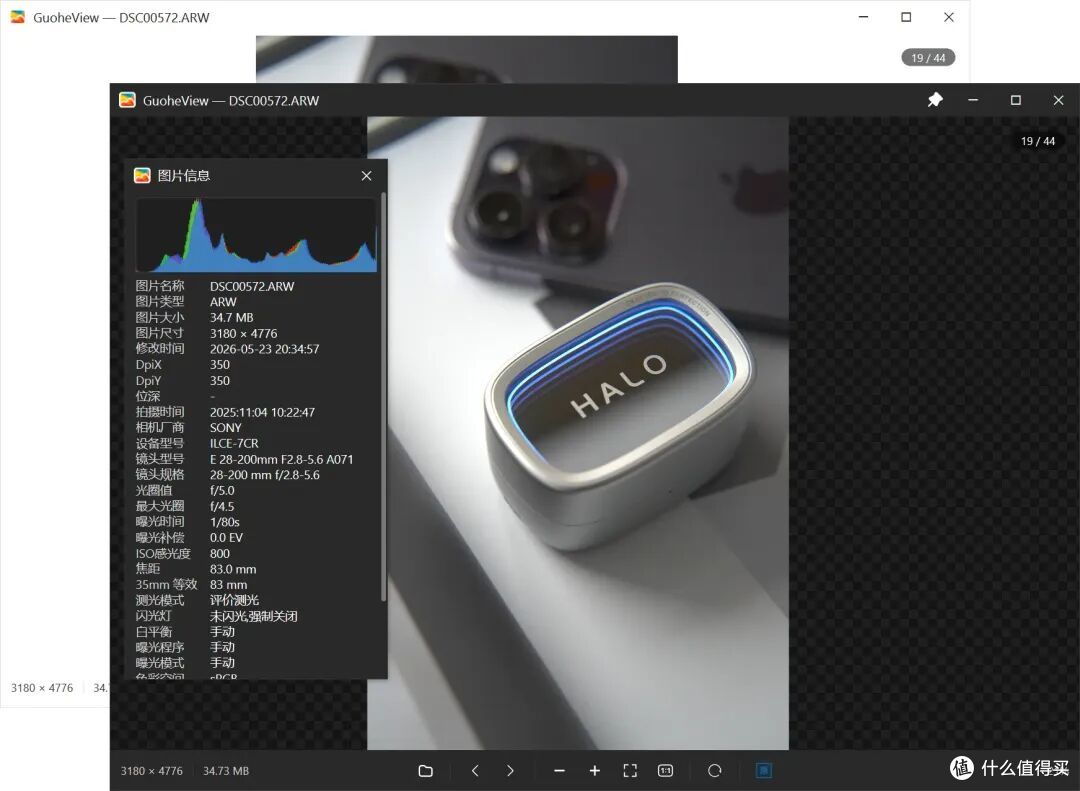Close the dark GuoheView window
Screen dimensions: 1080x791
[x=1059, y=100]
